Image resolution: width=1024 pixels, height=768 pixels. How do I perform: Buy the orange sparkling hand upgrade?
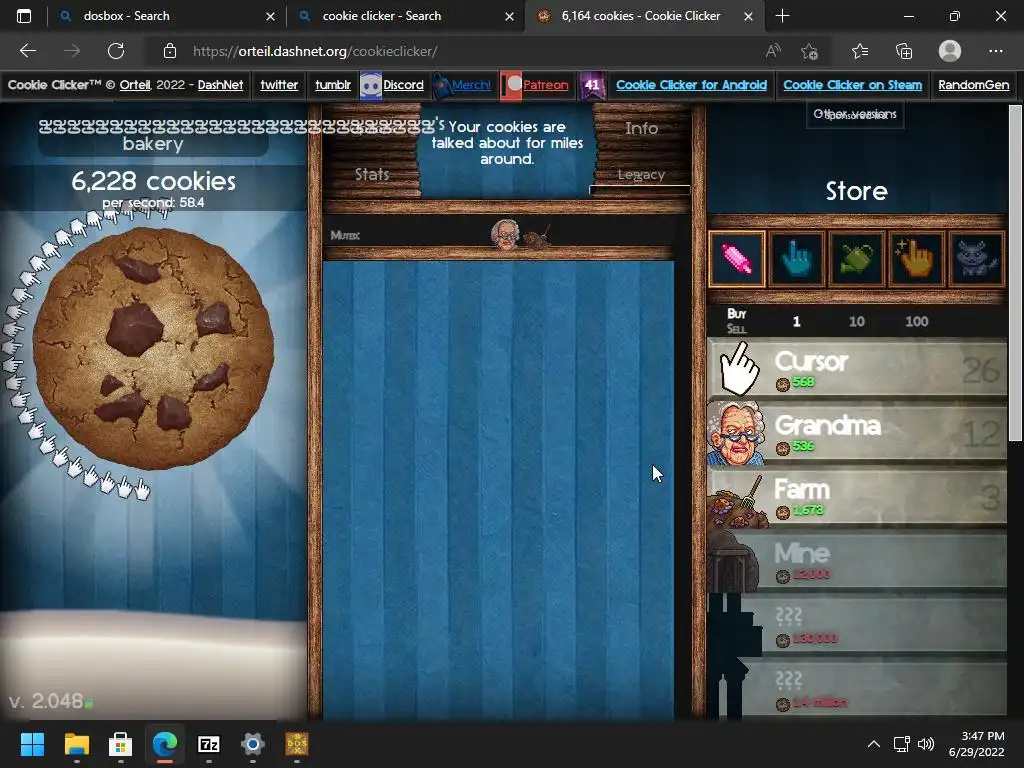coord(916,259)
